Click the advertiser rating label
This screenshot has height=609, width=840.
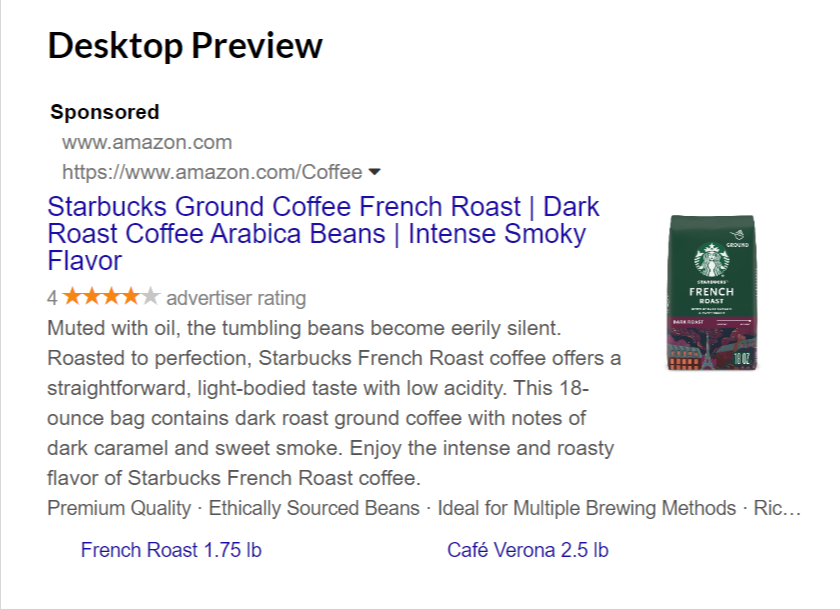click(236, 298)
